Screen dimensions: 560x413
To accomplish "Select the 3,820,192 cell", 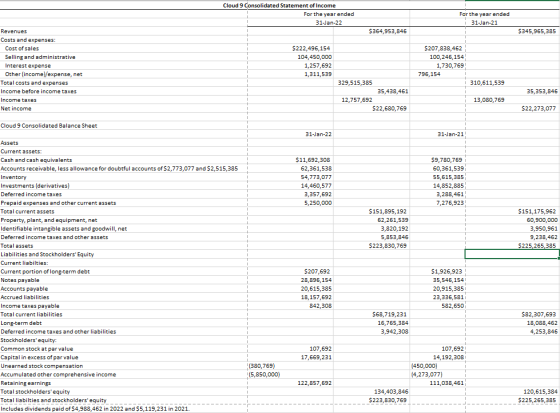I will [x=394, y=228].
